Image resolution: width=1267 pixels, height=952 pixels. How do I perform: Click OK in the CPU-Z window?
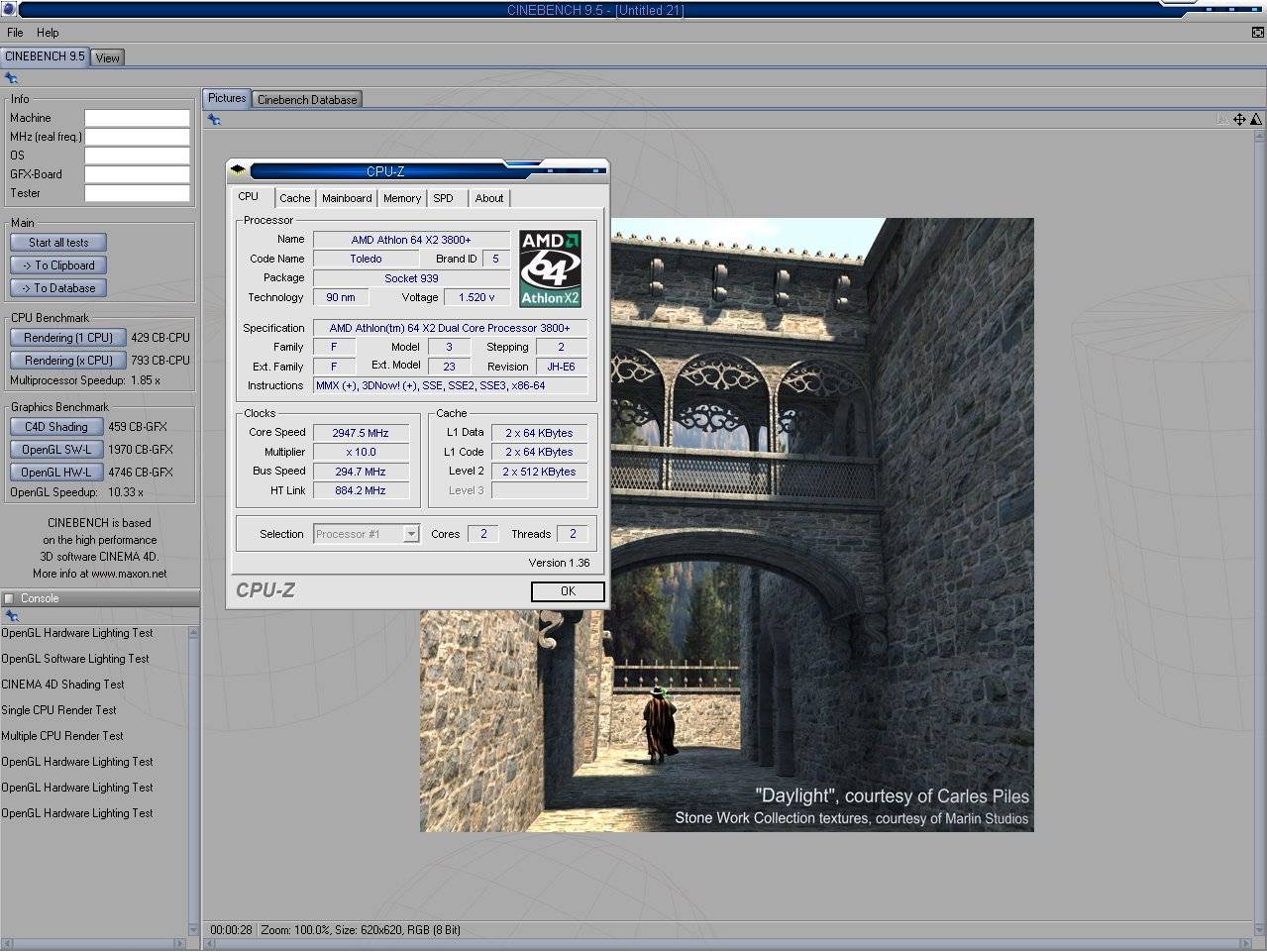tap(568, 591)
